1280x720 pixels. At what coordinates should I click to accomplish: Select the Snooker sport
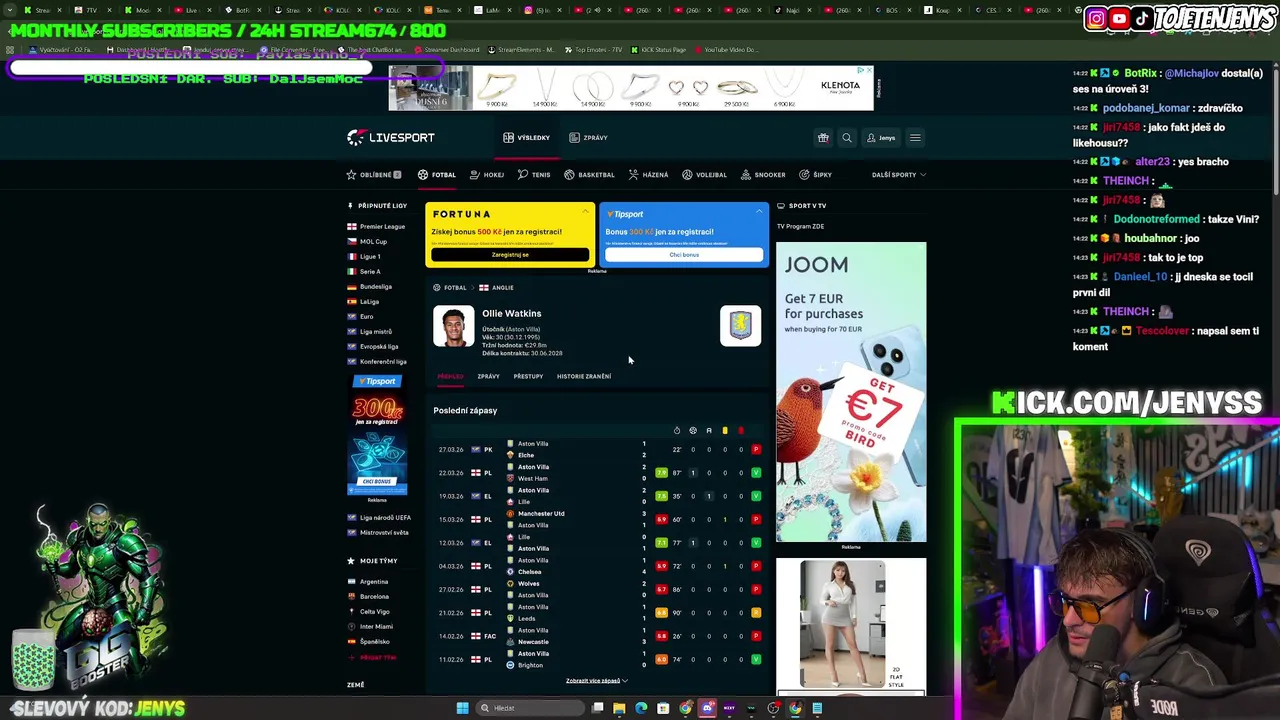tap(763, 175)
